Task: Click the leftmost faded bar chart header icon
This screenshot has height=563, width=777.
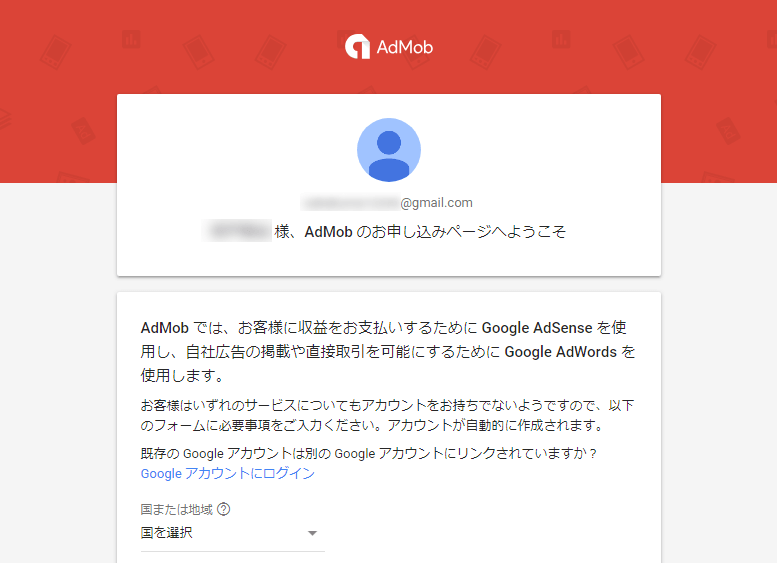Action: pos(131,39)
